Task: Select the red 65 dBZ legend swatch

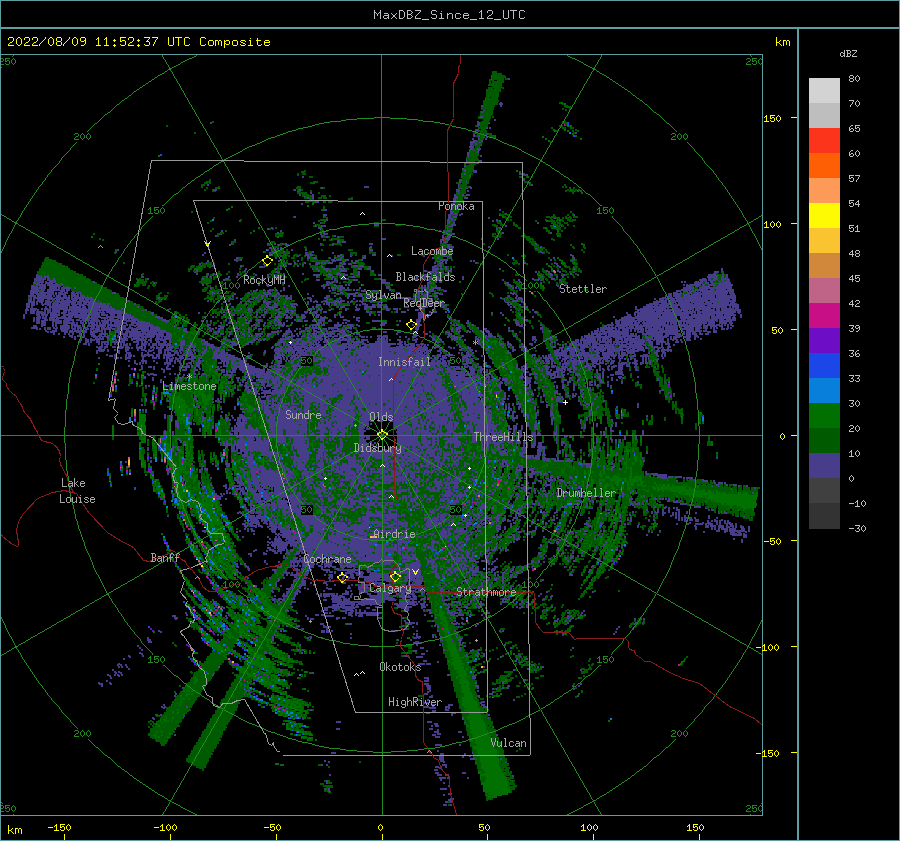Action: 824,140
